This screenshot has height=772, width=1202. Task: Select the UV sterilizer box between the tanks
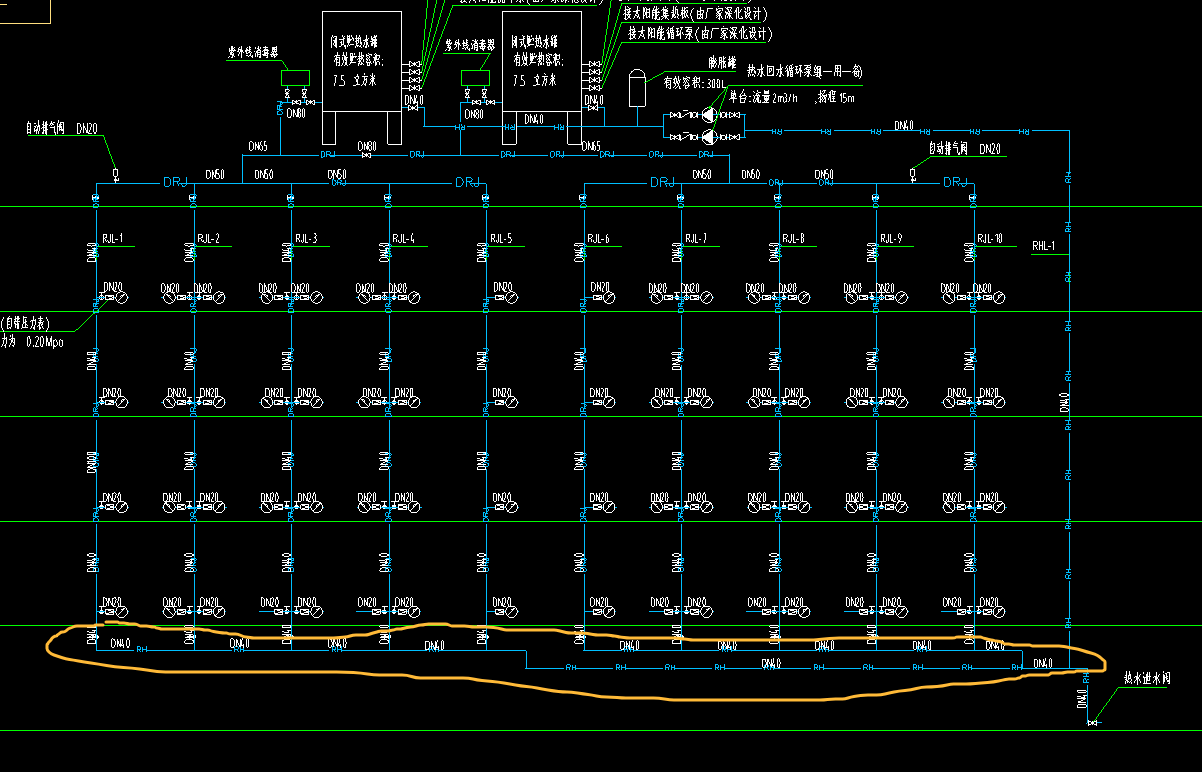tap(475, 76)
